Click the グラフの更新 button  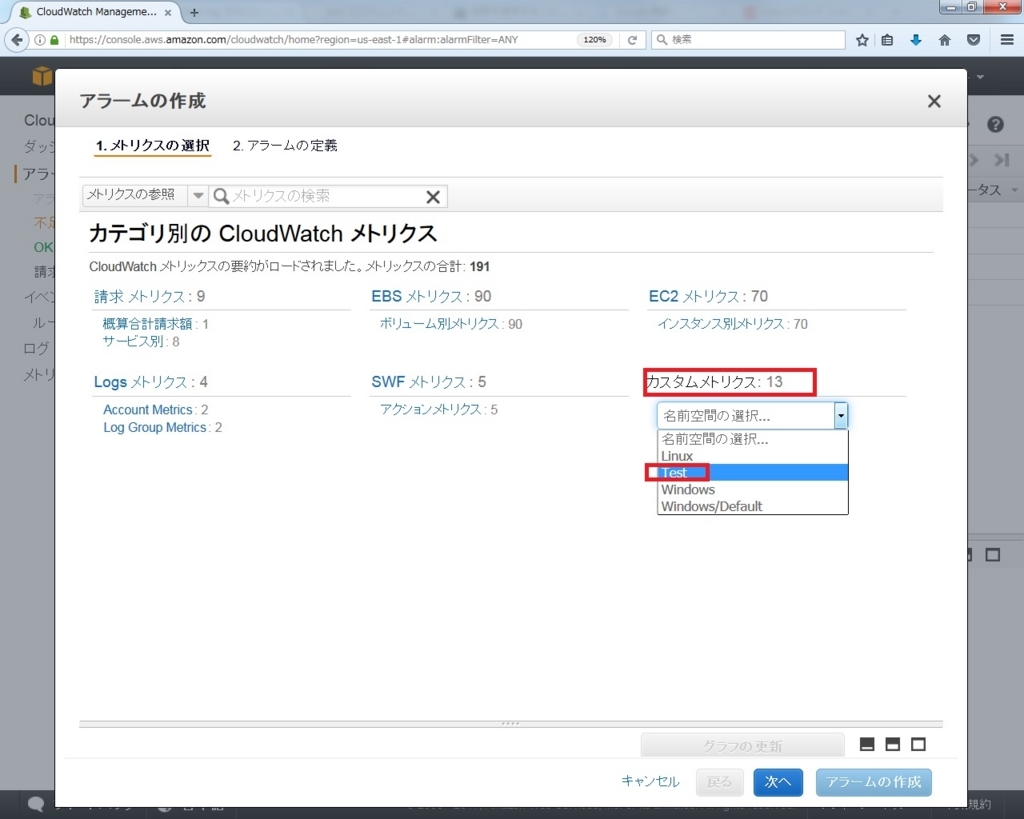pyautogui.click(x=743, y=745)
